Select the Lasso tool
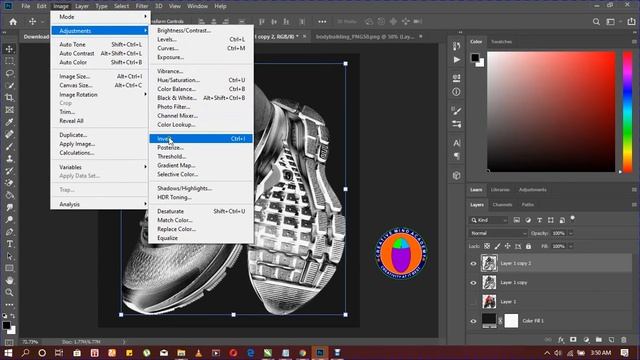The image size is (640, 360). [9, 73]
